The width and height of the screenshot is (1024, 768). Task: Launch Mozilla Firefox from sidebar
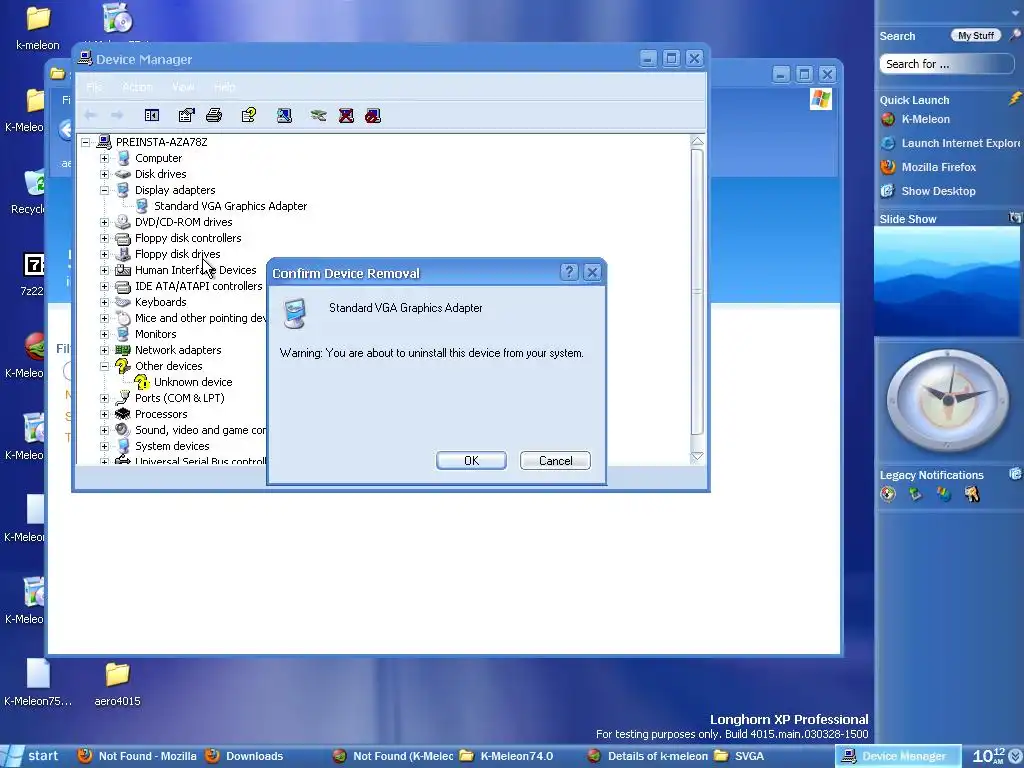coord(928,167)
